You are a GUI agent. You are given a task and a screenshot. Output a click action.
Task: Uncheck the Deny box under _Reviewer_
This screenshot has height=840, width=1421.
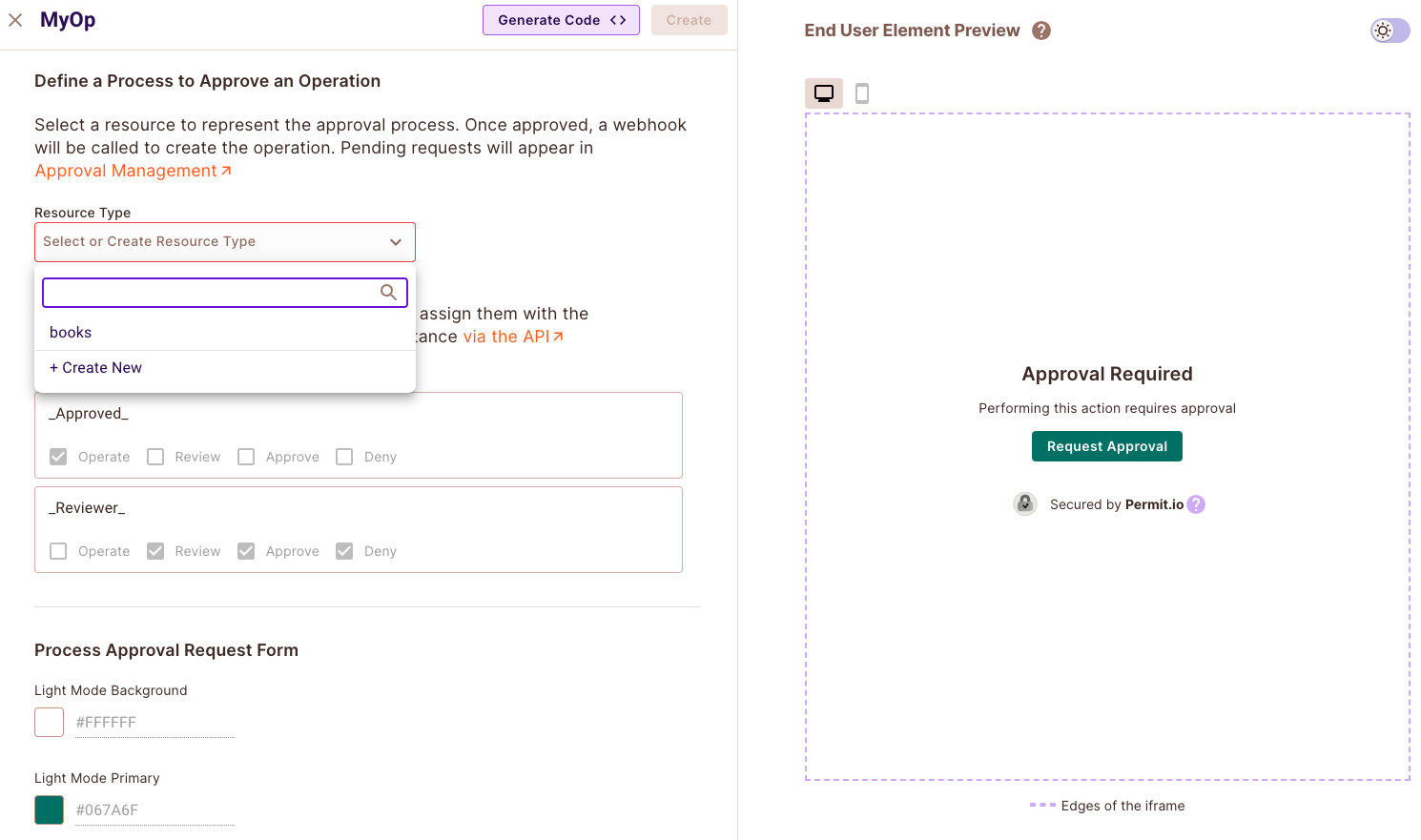pyautogui.click(x=344, y=551)
